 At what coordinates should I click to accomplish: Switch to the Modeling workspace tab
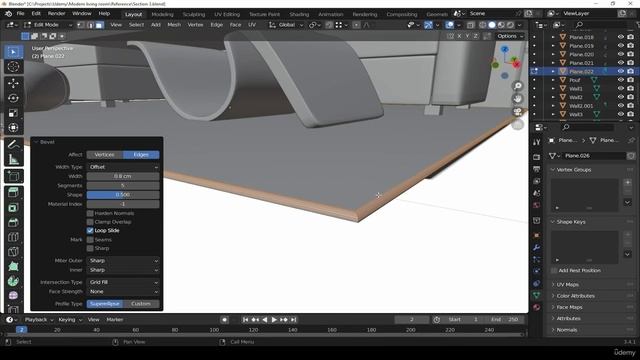[x=162, y=14]
